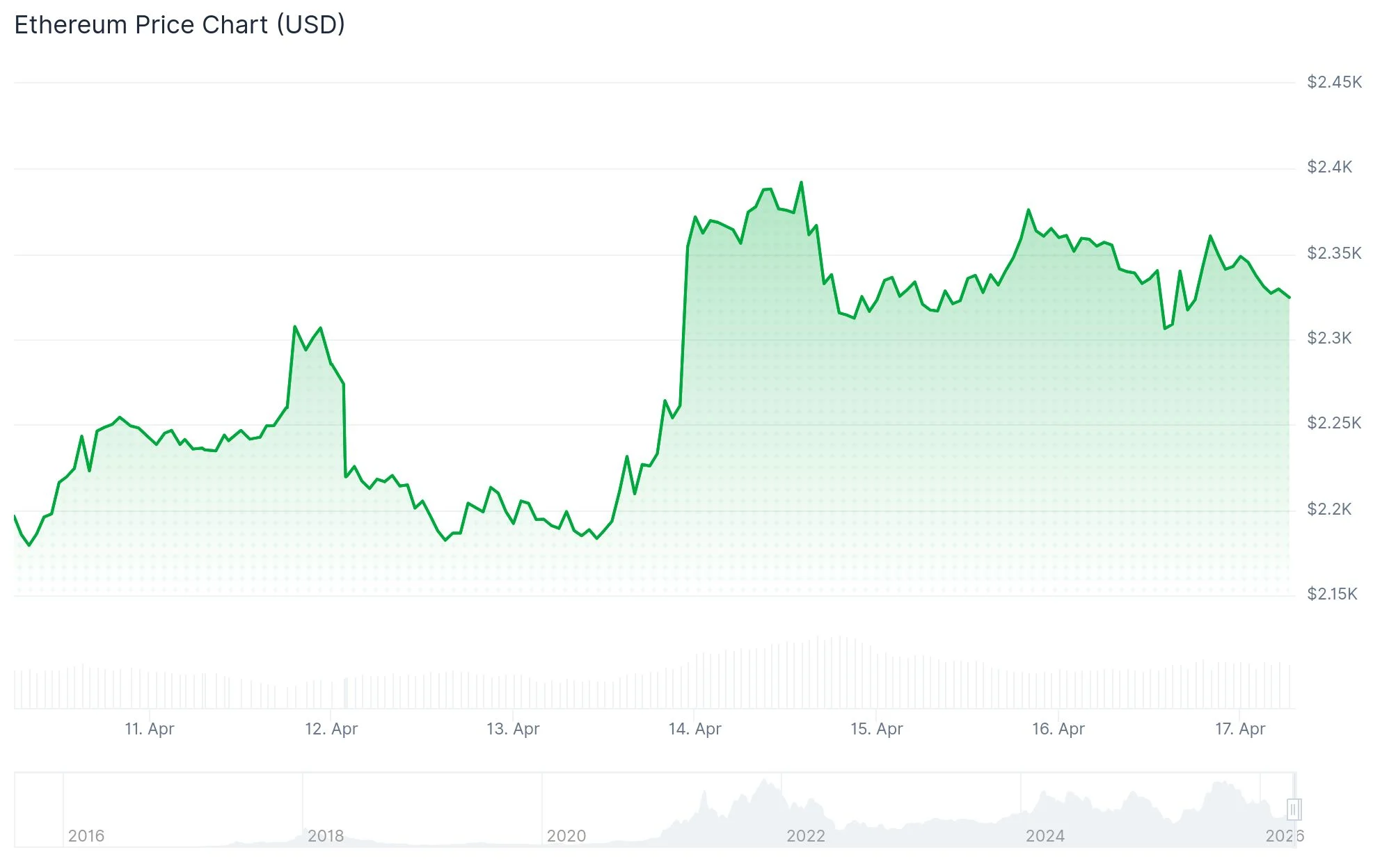Click the 12. Apr axis label
The image size is (1373, 868).
tap(331, 729)
